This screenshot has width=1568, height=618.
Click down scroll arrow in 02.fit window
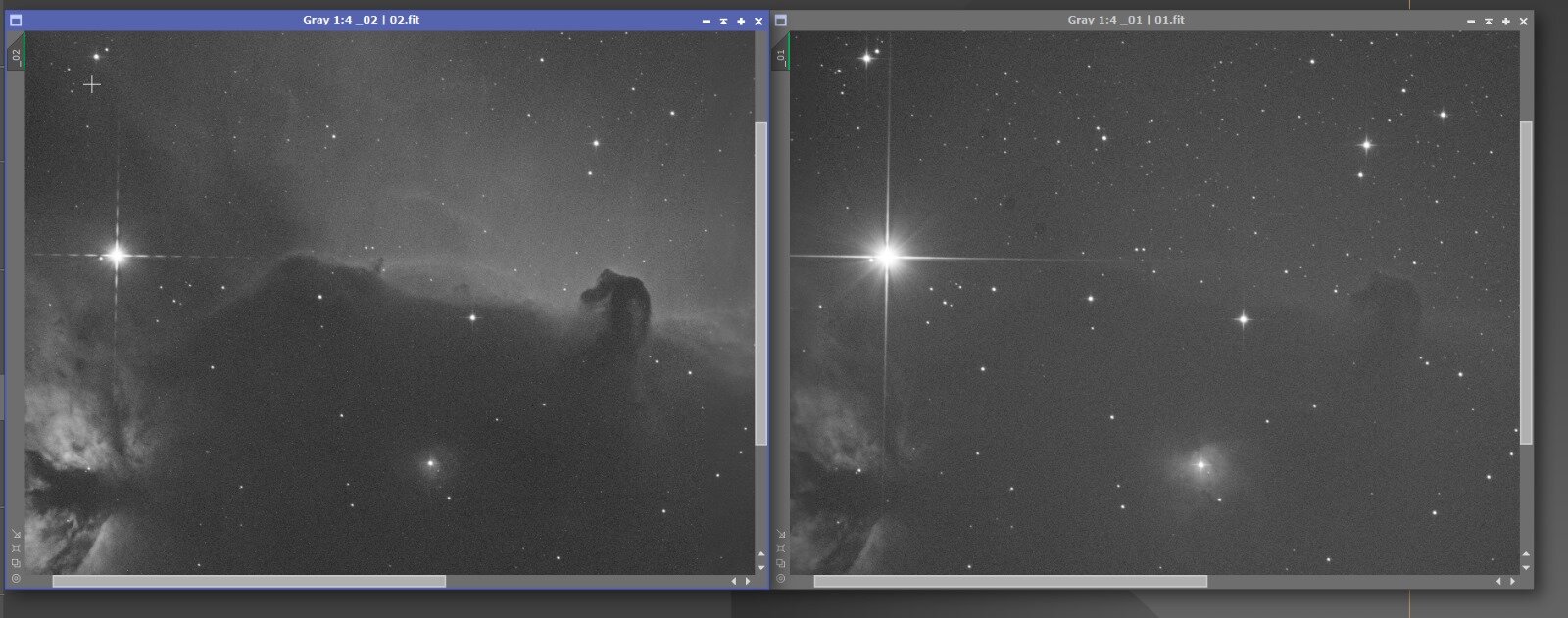pyautogui.click(x=761, y=568)
